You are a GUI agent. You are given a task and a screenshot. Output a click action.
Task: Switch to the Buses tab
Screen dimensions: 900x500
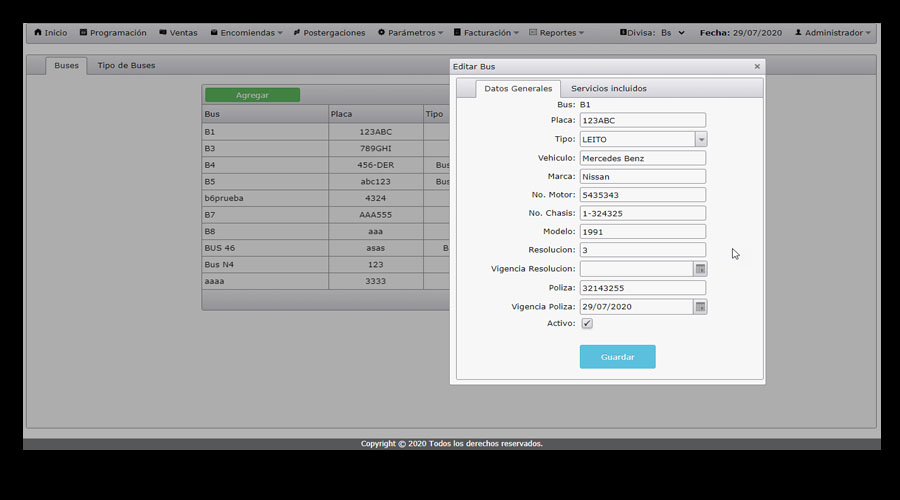pos(67,65)
